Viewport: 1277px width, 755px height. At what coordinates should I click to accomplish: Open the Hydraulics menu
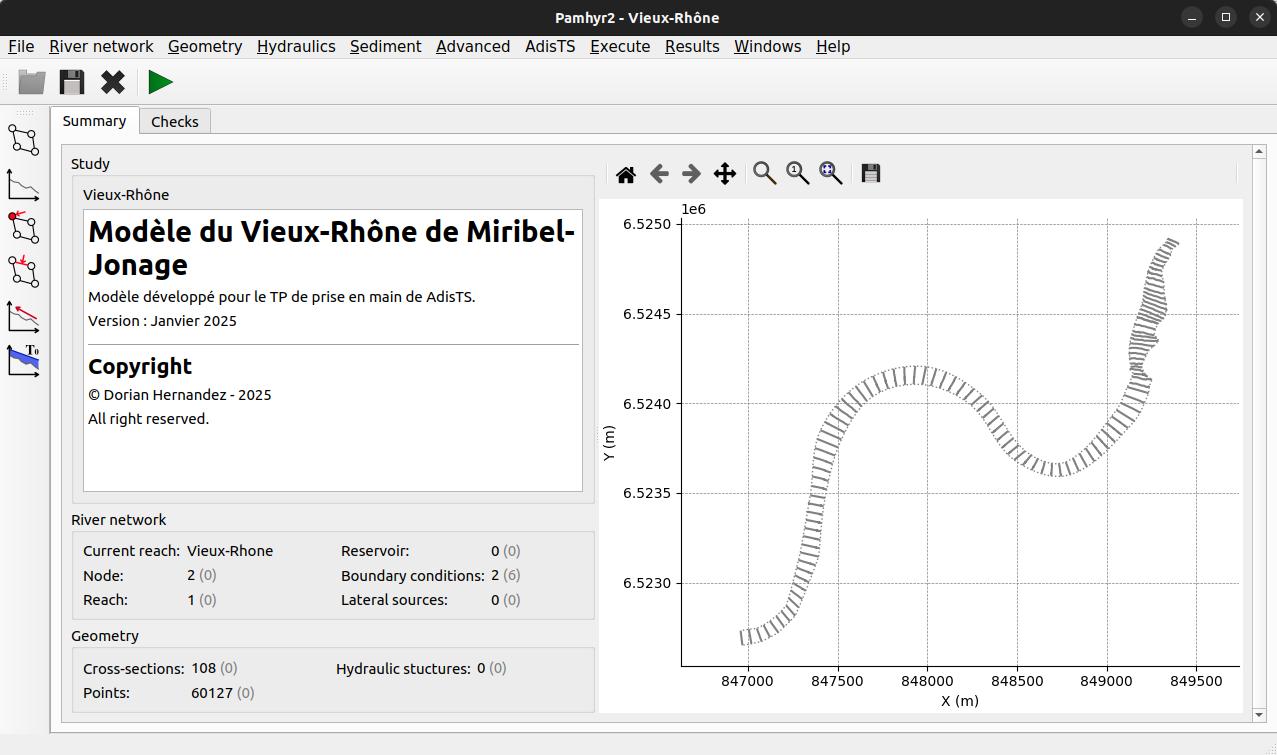coord(296,46)
